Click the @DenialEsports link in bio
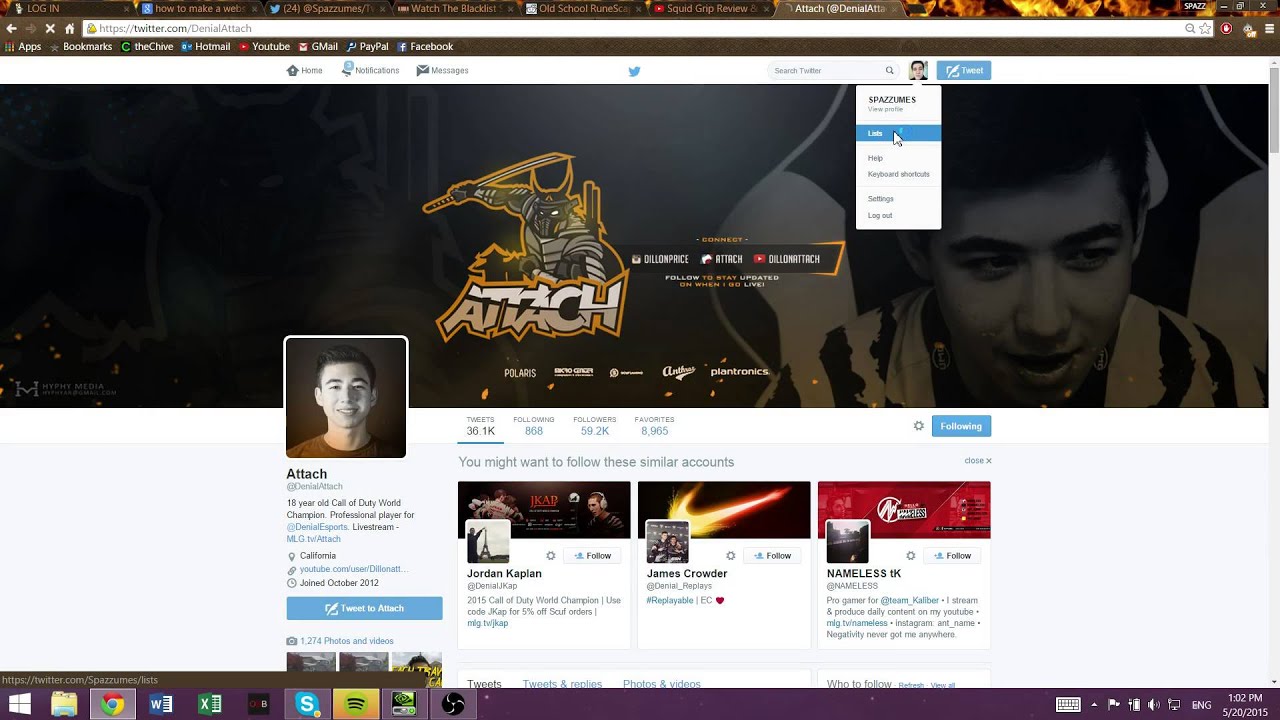1280x720 pixels. [317, 527]
